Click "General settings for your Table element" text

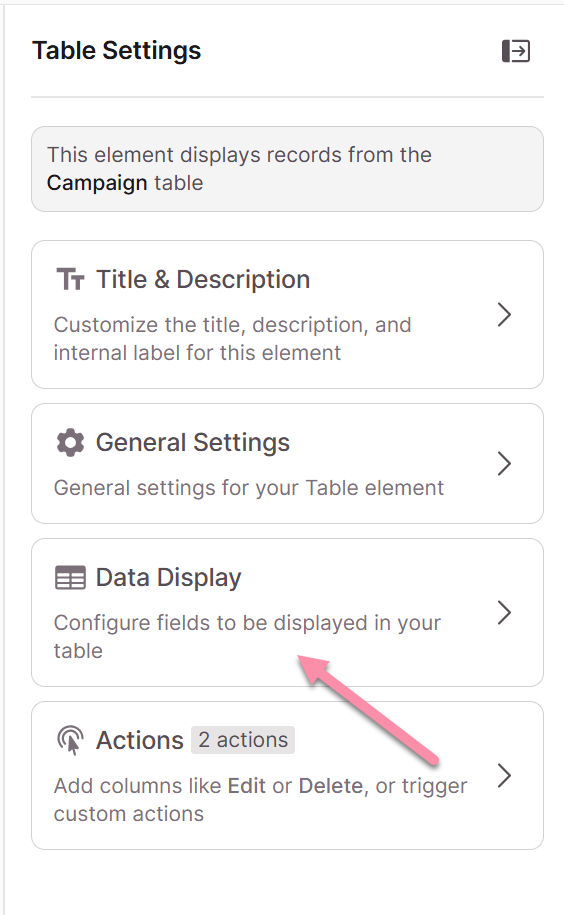(x=249, y=488)
